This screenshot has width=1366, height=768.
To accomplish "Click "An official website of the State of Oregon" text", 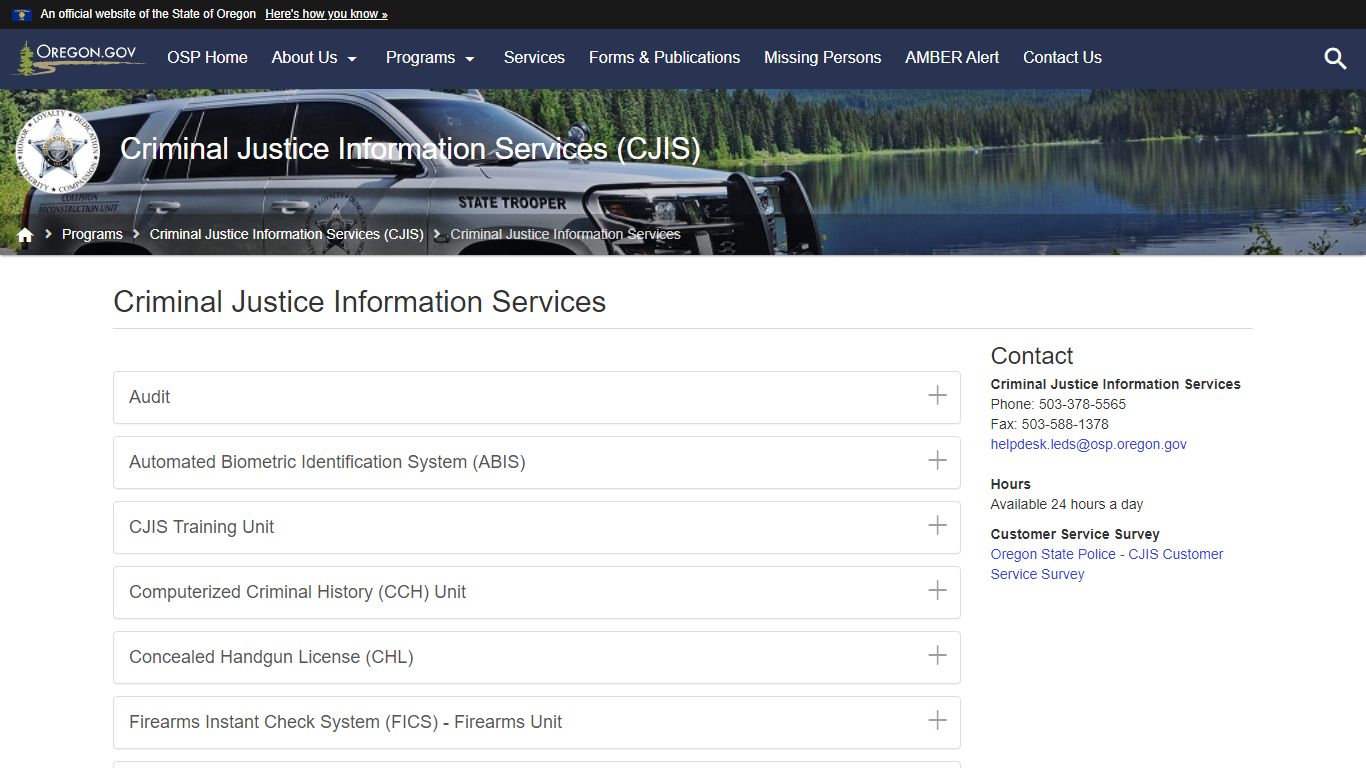I will point(148,14).
